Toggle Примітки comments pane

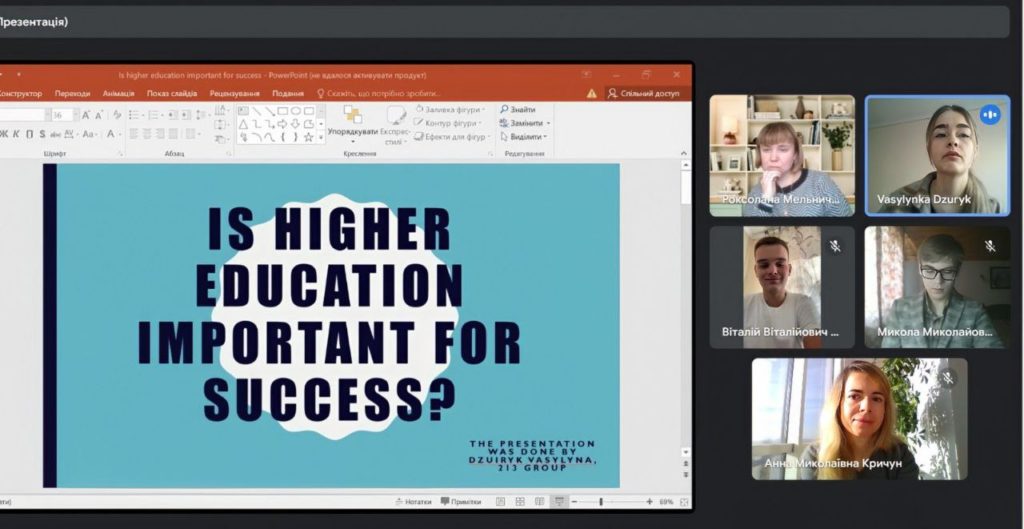[x=460, y=502]
